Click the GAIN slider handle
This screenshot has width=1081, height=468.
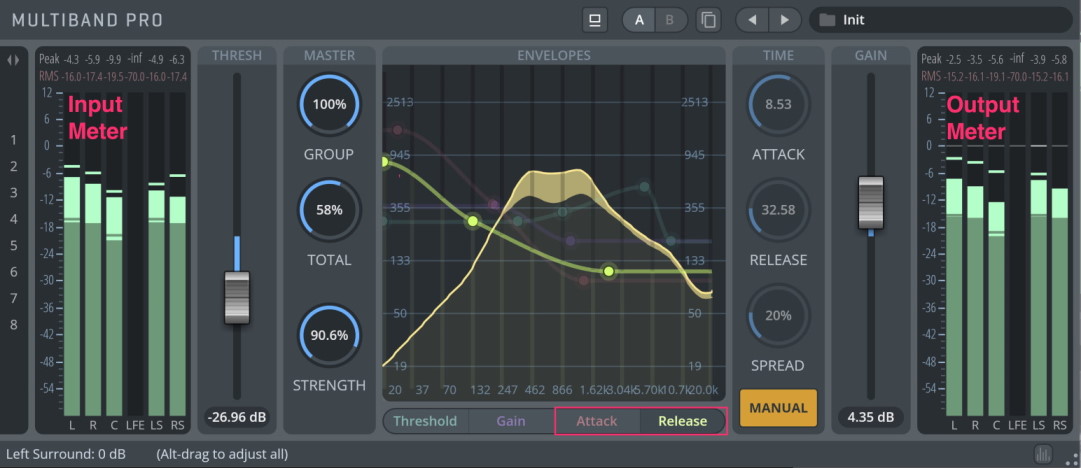point(871,203)
